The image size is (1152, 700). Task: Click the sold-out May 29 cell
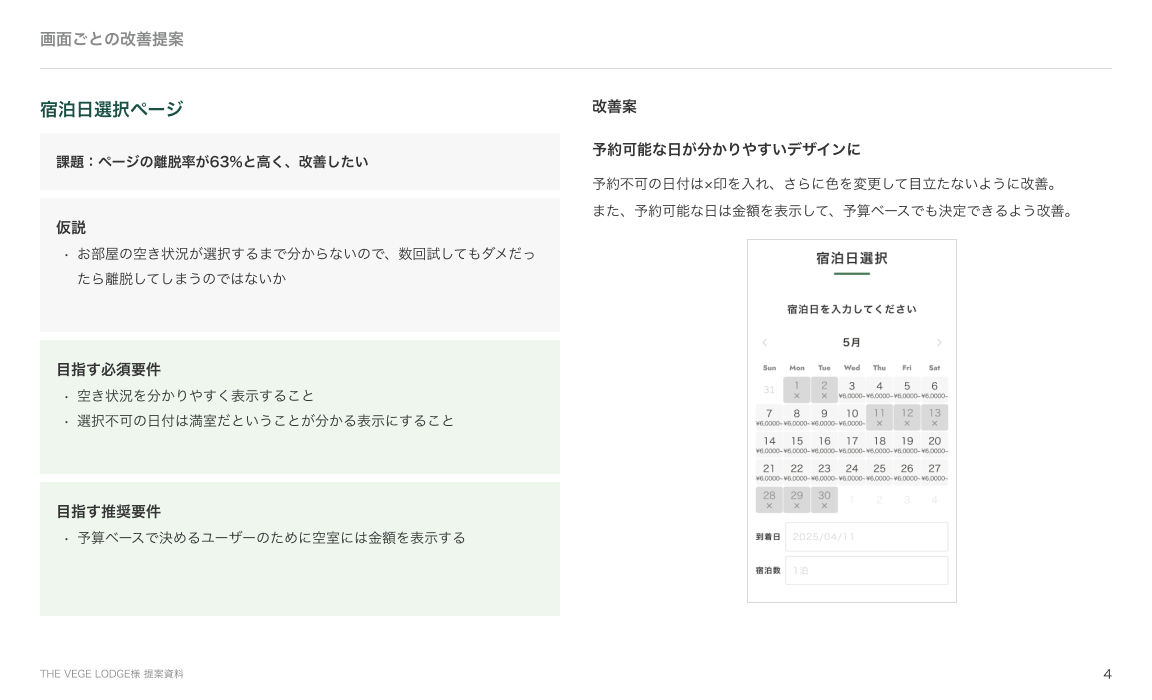click(x=797, y=499)
